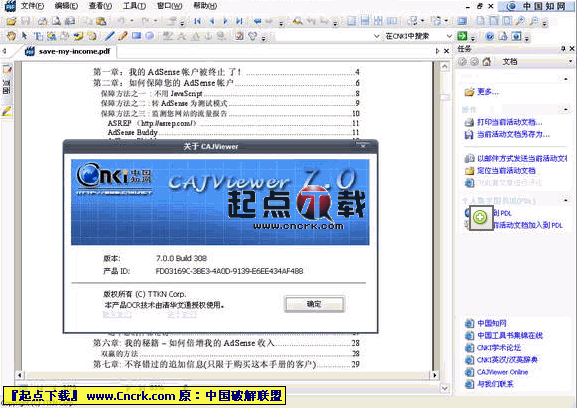Go to the previous page

212,21
